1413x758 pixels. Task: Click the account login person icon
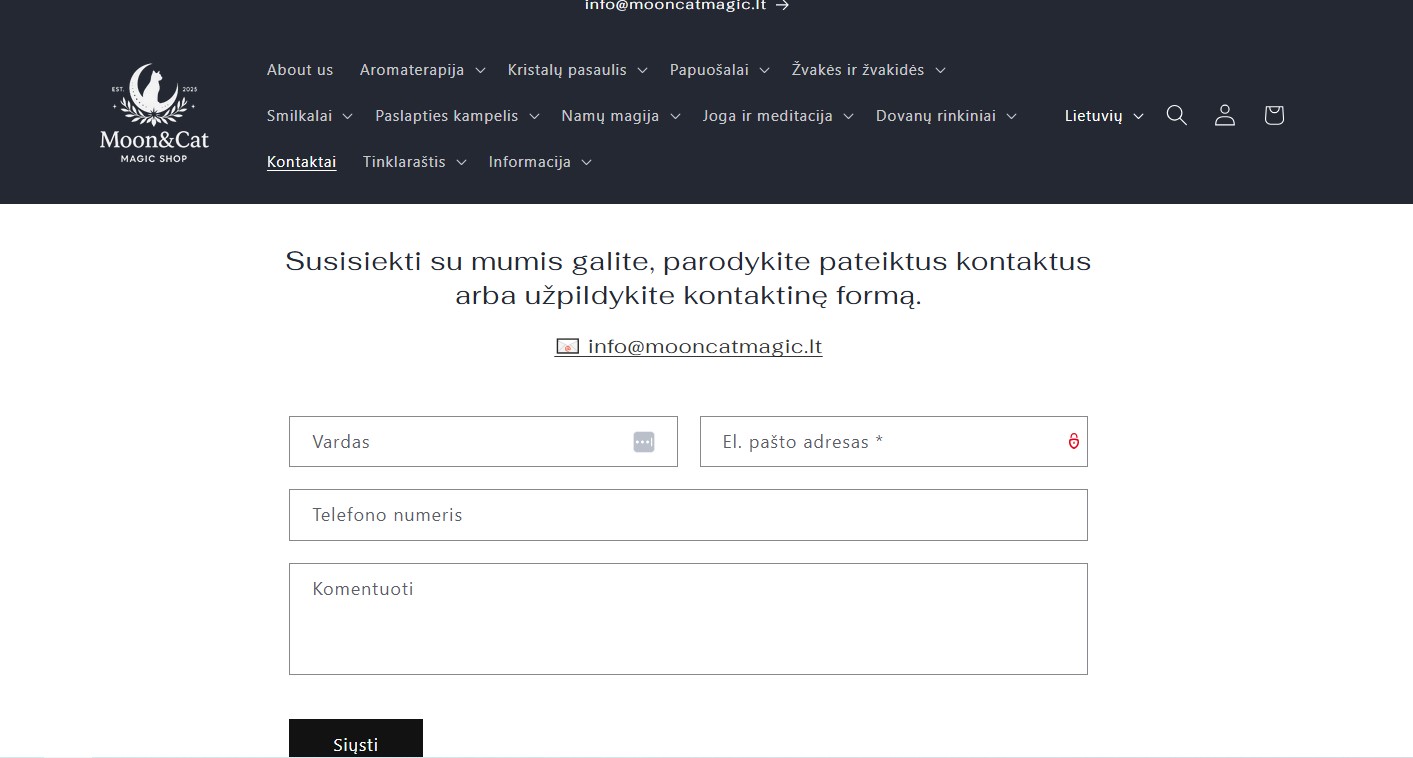(x=1224, y=115)
